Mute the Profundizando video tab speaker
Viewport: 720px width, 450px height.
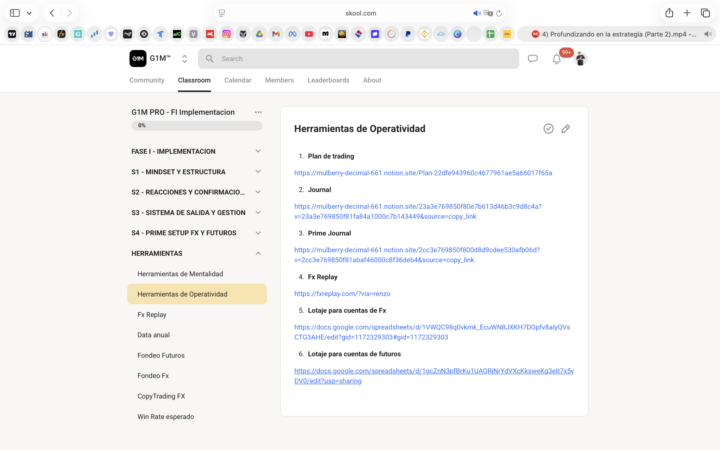click(708, 34)
